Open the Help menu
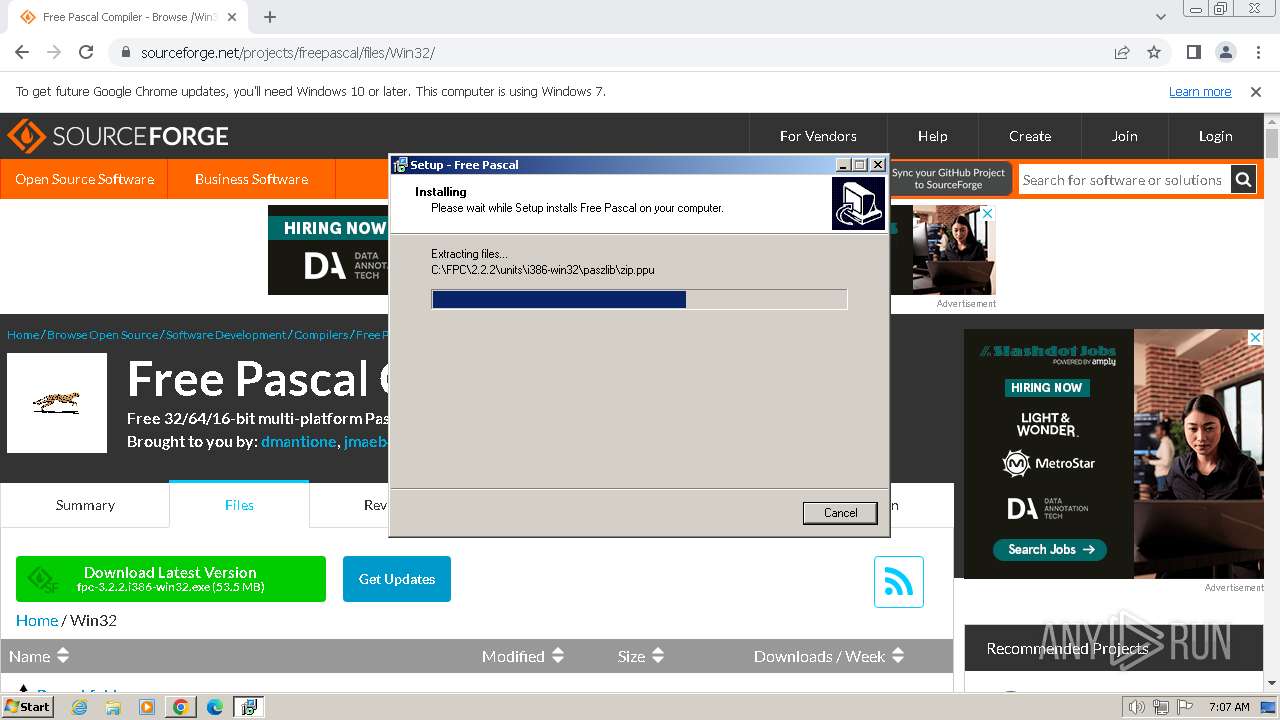1280x720 pixels. (x=932, y=136)
